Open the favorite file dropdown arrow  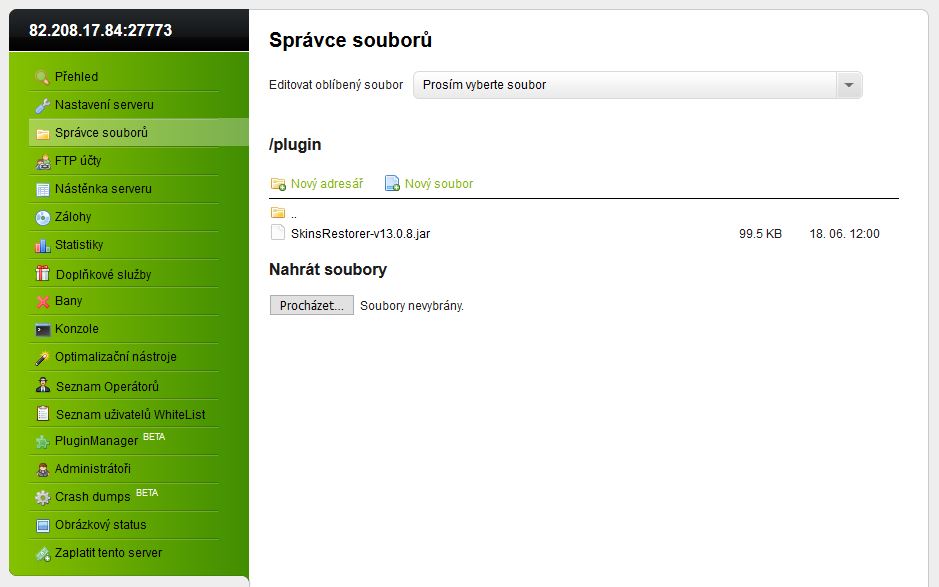click(x=848, y=85)
